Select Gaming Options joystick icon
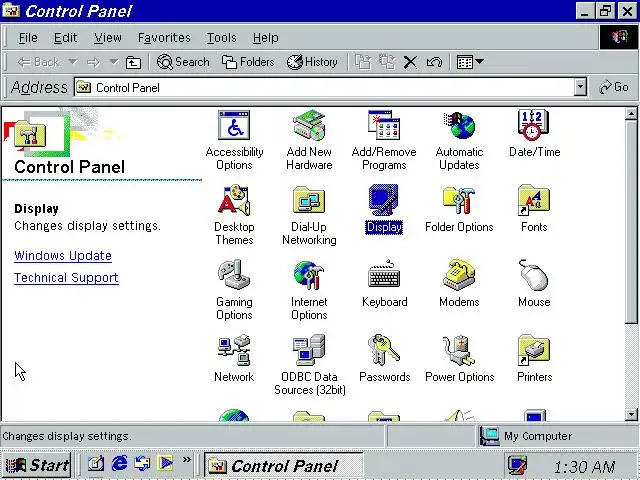 234,290
